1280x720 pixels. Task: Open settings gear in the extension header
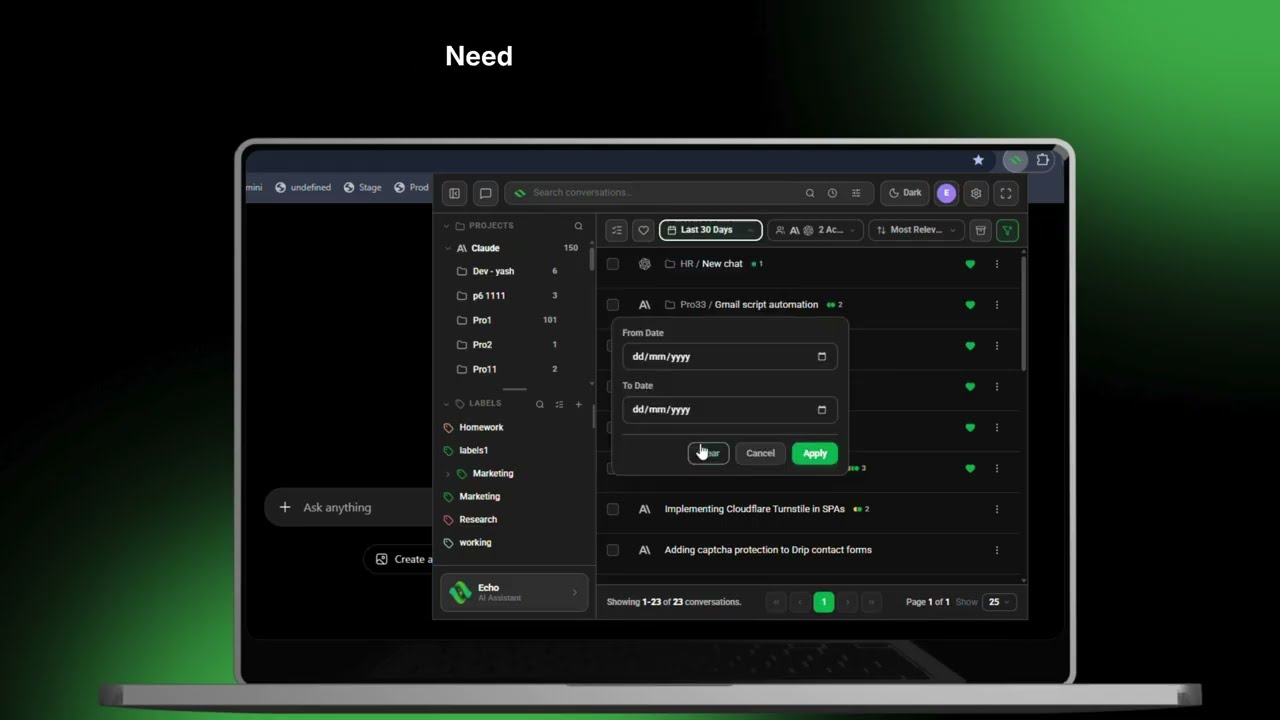[976, 193]
